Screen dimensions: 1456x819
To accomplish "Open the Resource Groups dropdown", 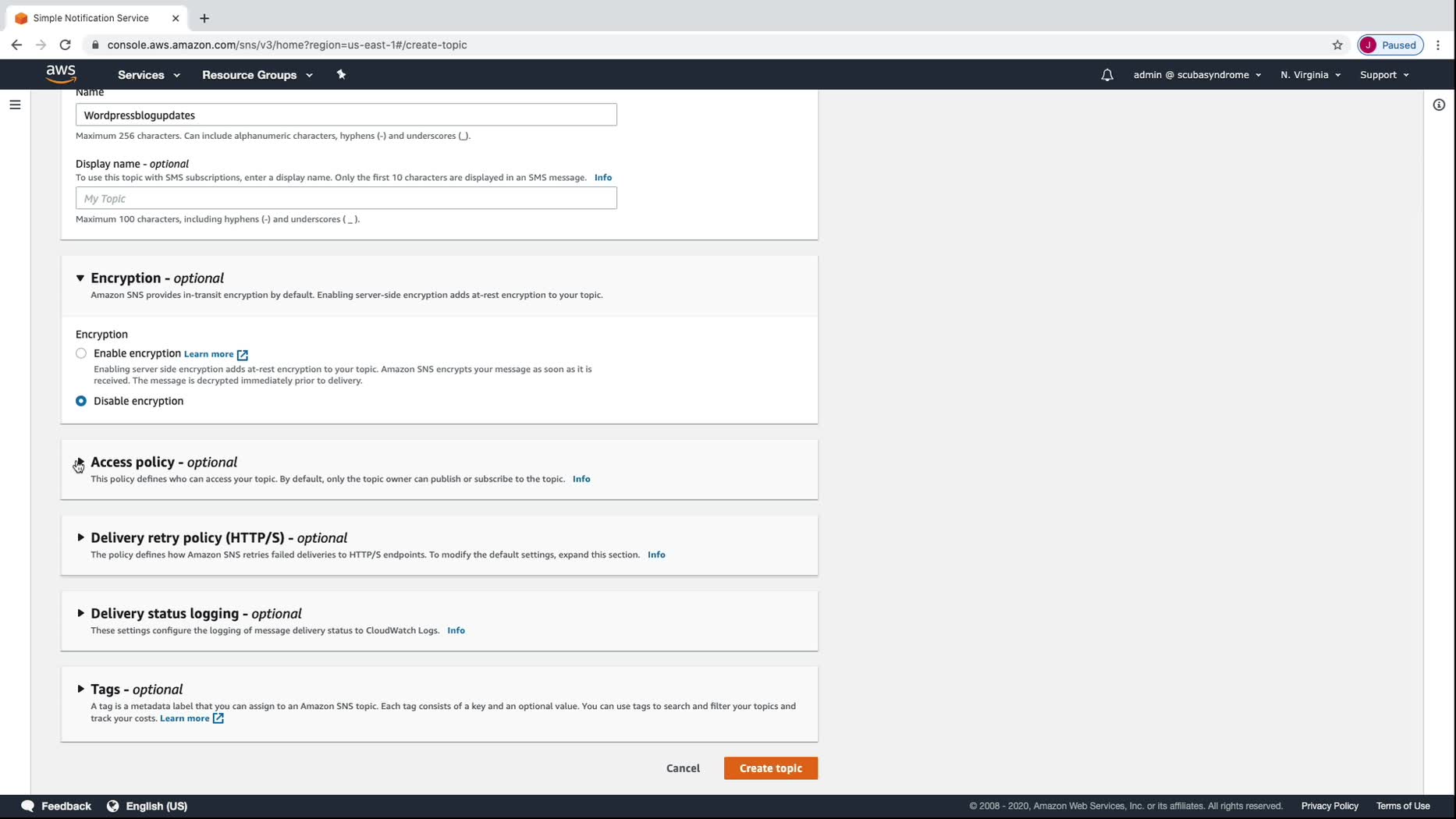I will tap(257, 75).
